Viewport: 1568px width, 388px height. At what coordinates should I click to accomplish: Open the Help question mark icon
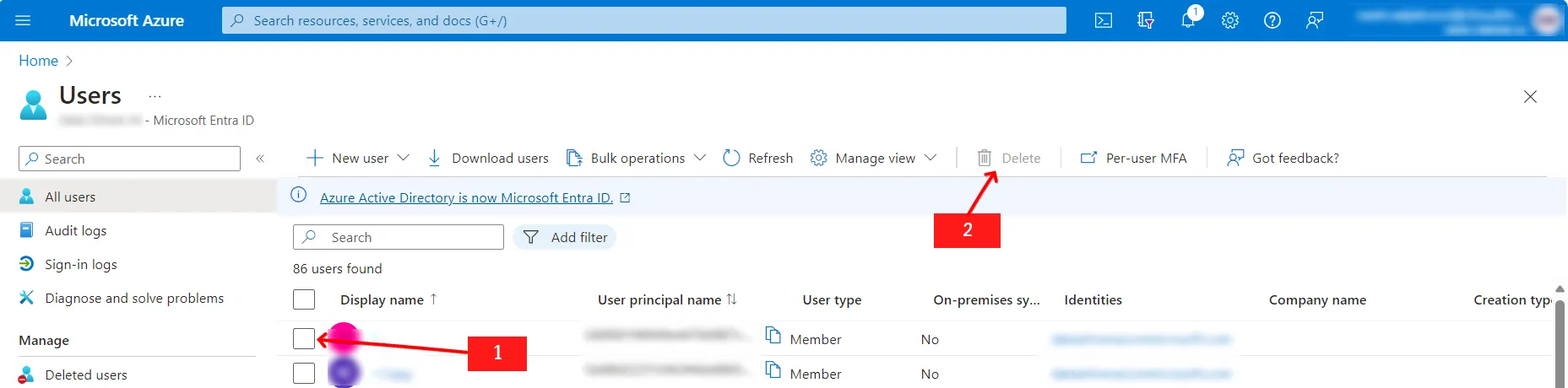pyautogui.click(x=1272, y=20)
